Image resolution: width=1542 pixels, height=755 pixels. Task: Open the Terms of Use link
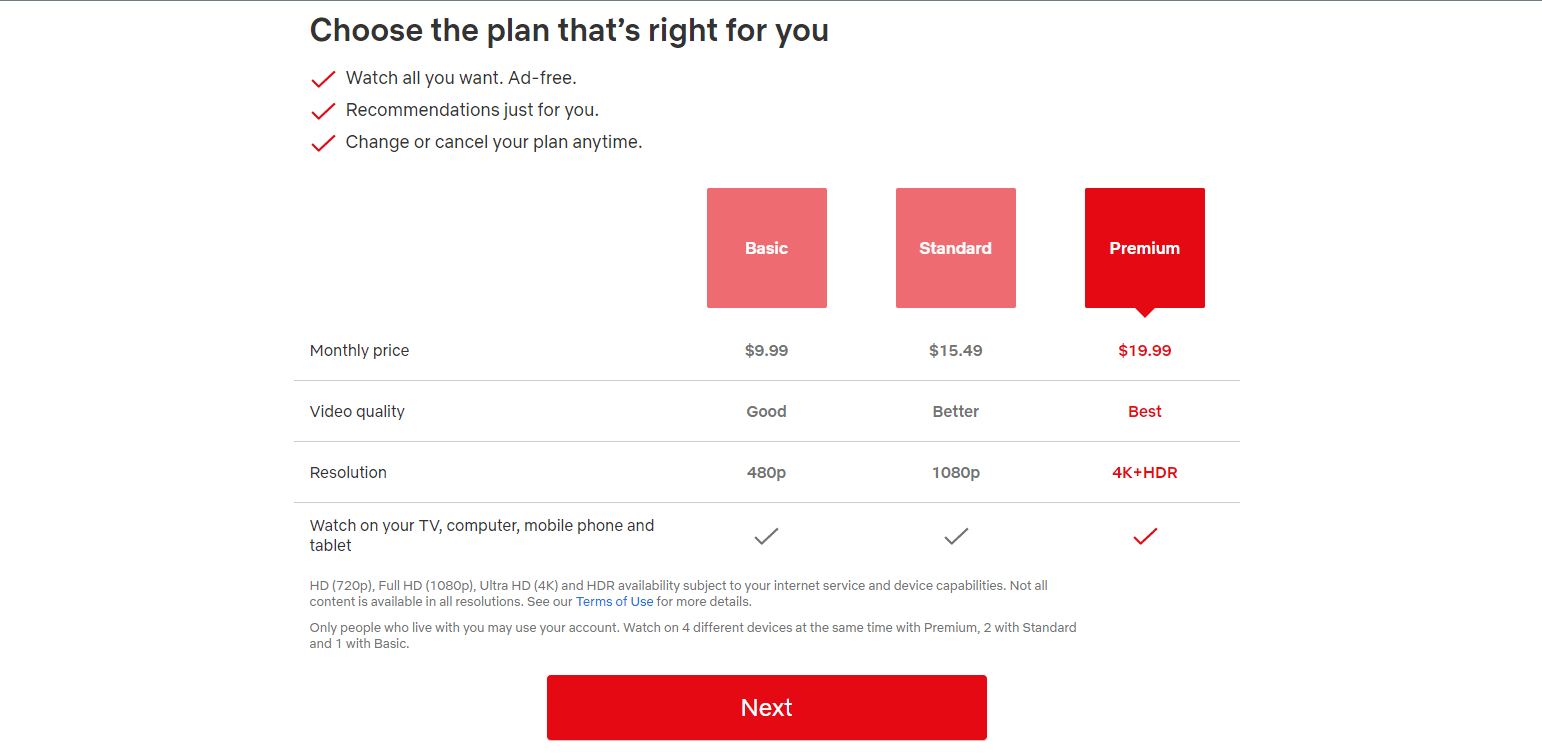click(x=615, y=602)
